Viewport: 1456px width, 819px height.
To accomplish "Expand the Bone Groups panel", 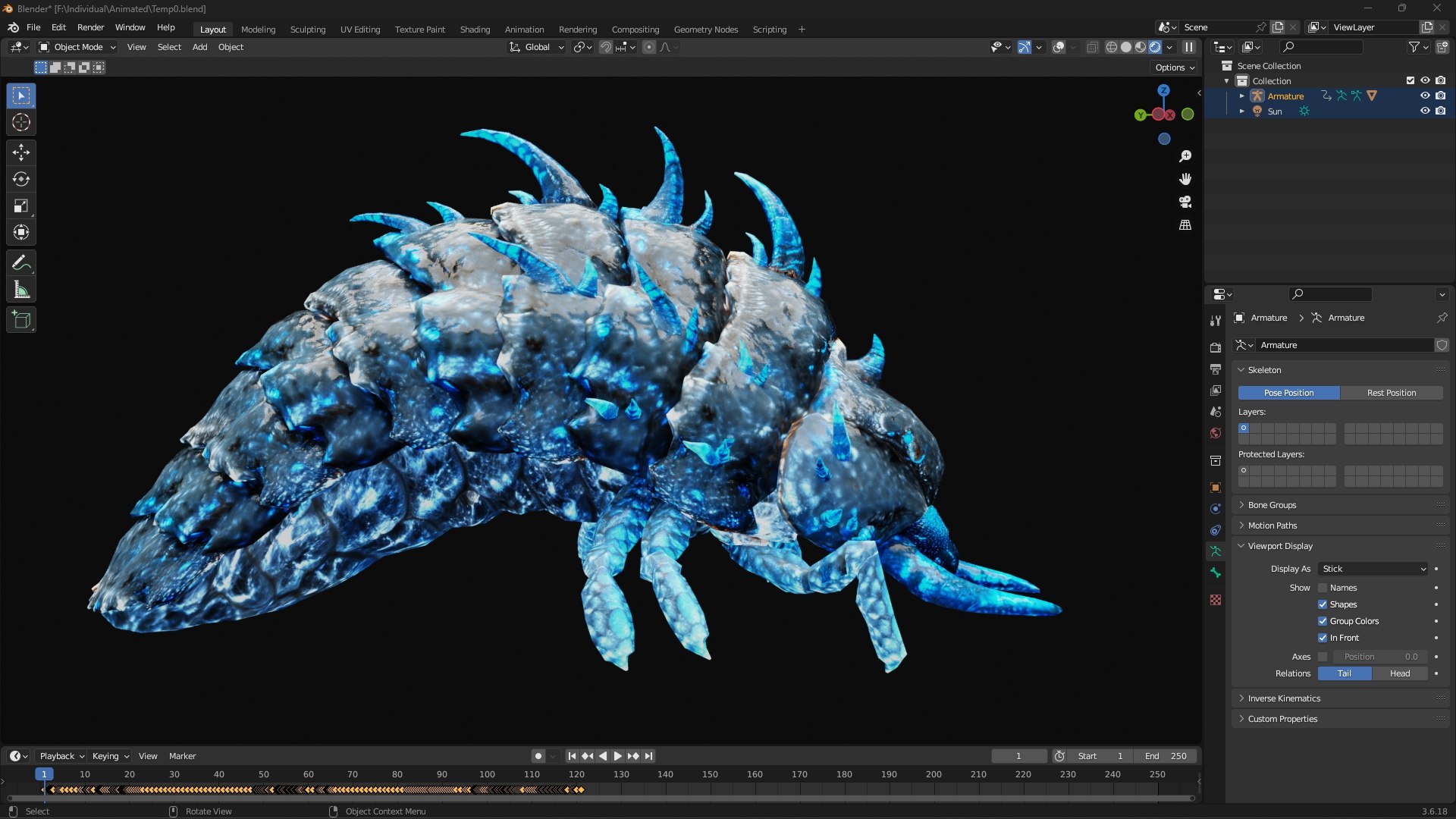I will (1341, 505).
